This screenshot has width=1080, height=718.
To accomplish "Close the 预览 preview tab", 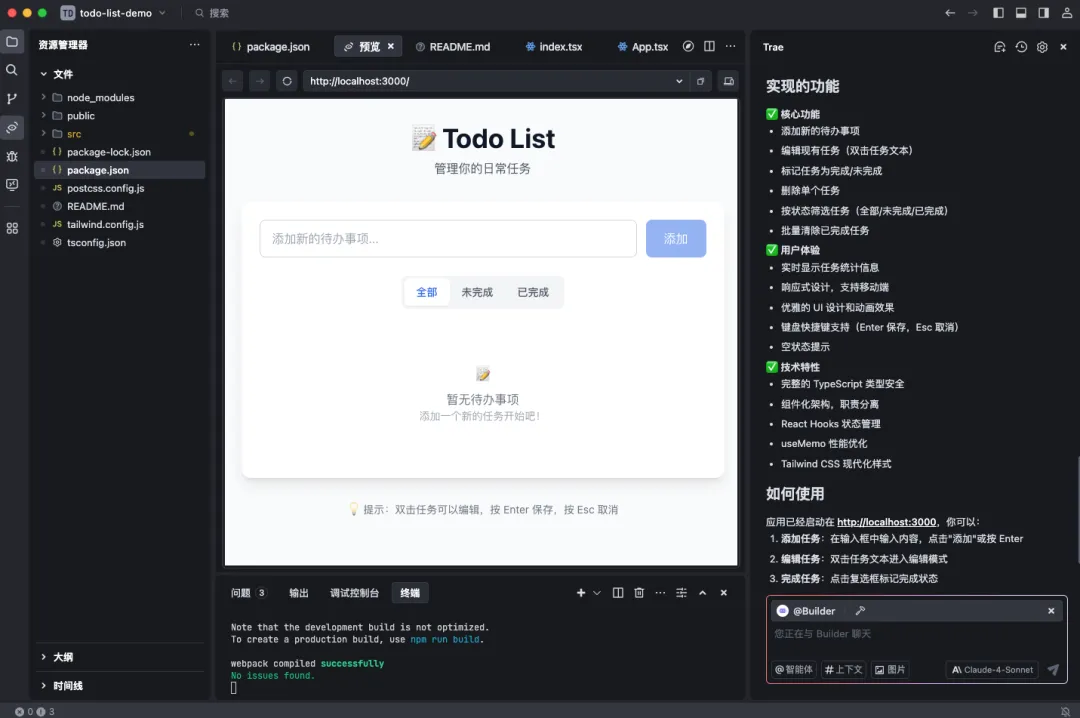I will pyautogui.click(x=391, y=46).
